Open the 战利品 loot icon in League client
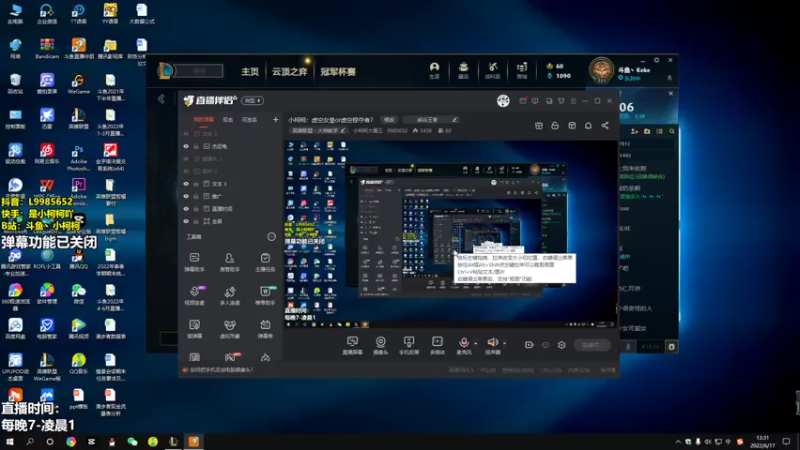The height and width of the screenshot is (450, 800). tap(492, 70)
